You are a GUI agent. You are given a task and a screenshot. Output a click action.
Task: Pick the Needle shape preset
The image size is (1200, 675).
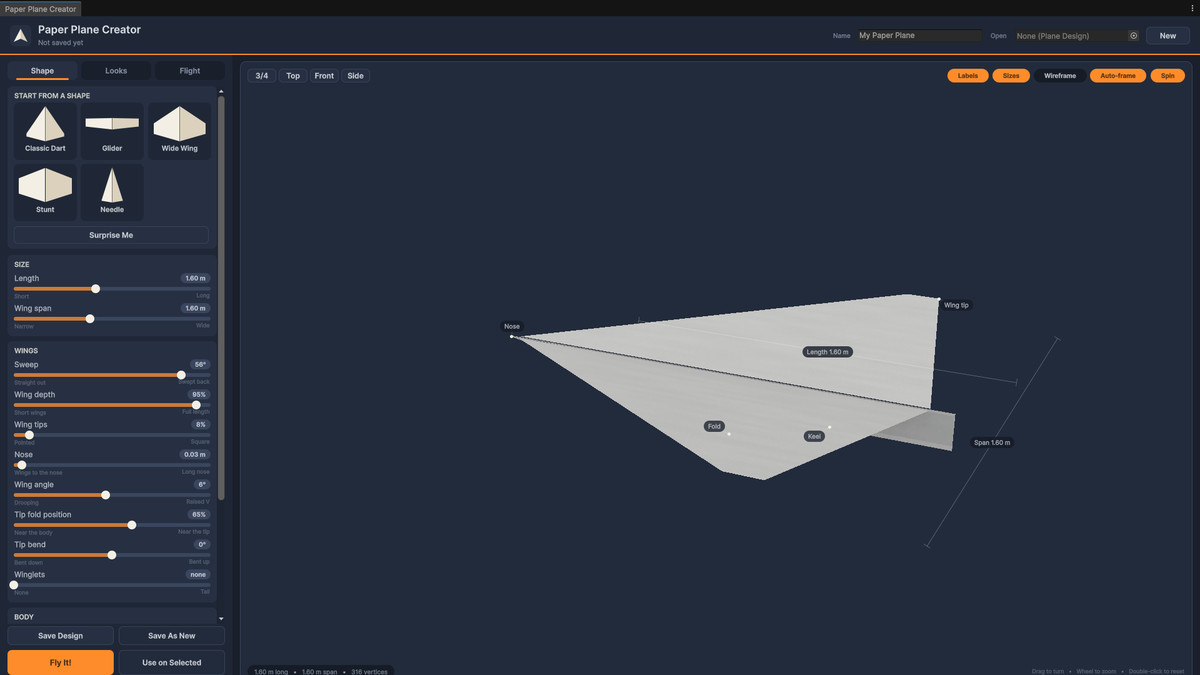[112, 192]
